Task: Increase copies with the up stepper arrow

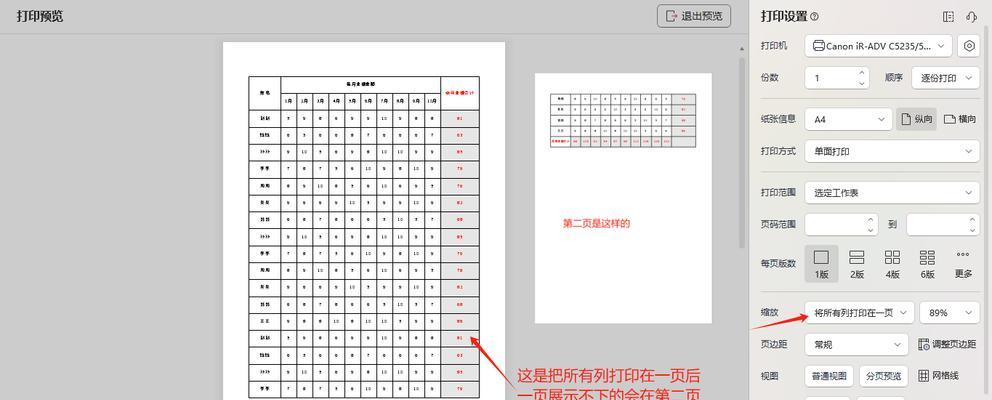Action: coord(861,73)
